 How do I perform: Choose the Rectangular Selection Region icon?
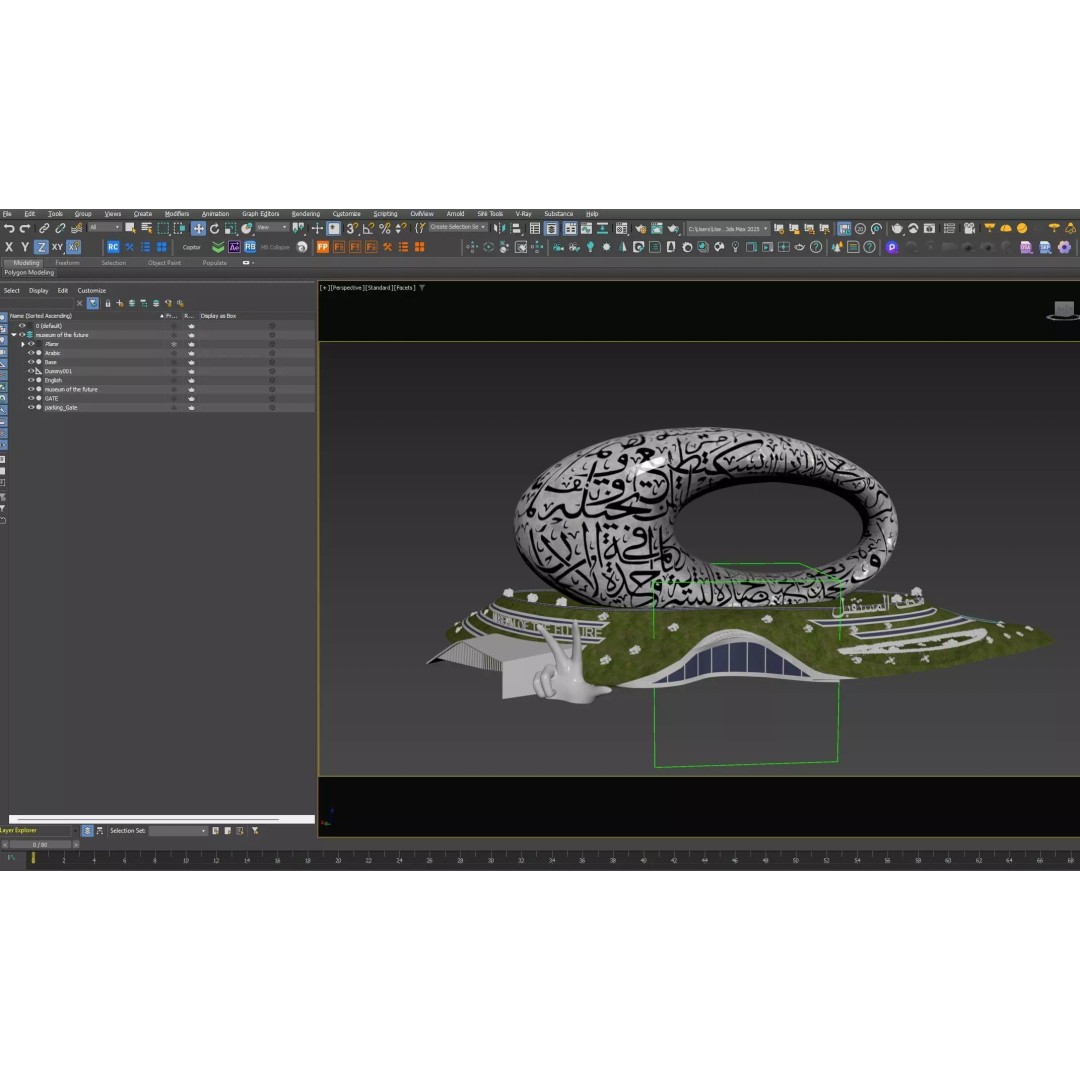click(x=163, y=229)
